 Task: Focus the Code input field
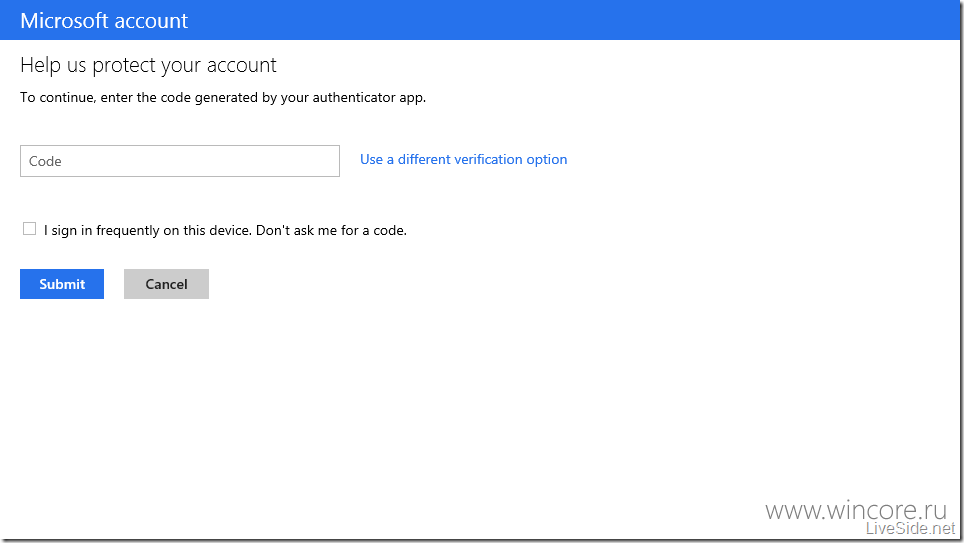(x=180, y=161)
